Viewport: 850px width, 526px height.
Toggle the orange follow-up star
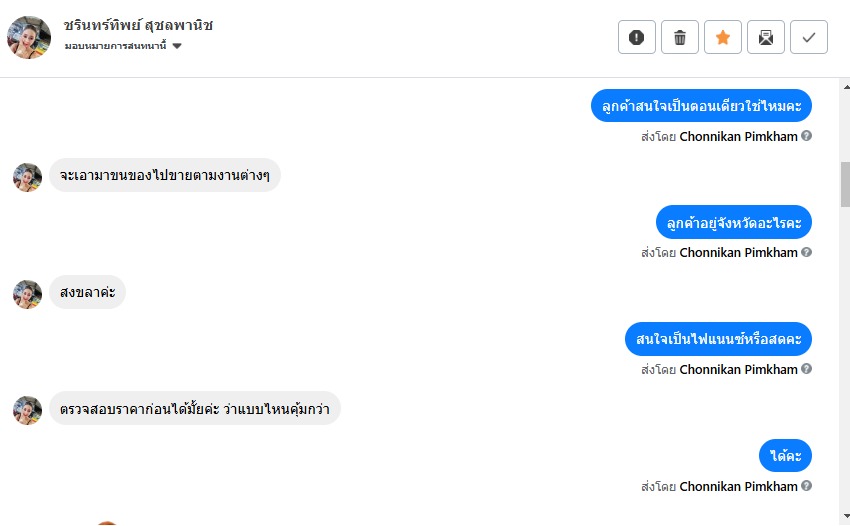click(x=723, y=38)
